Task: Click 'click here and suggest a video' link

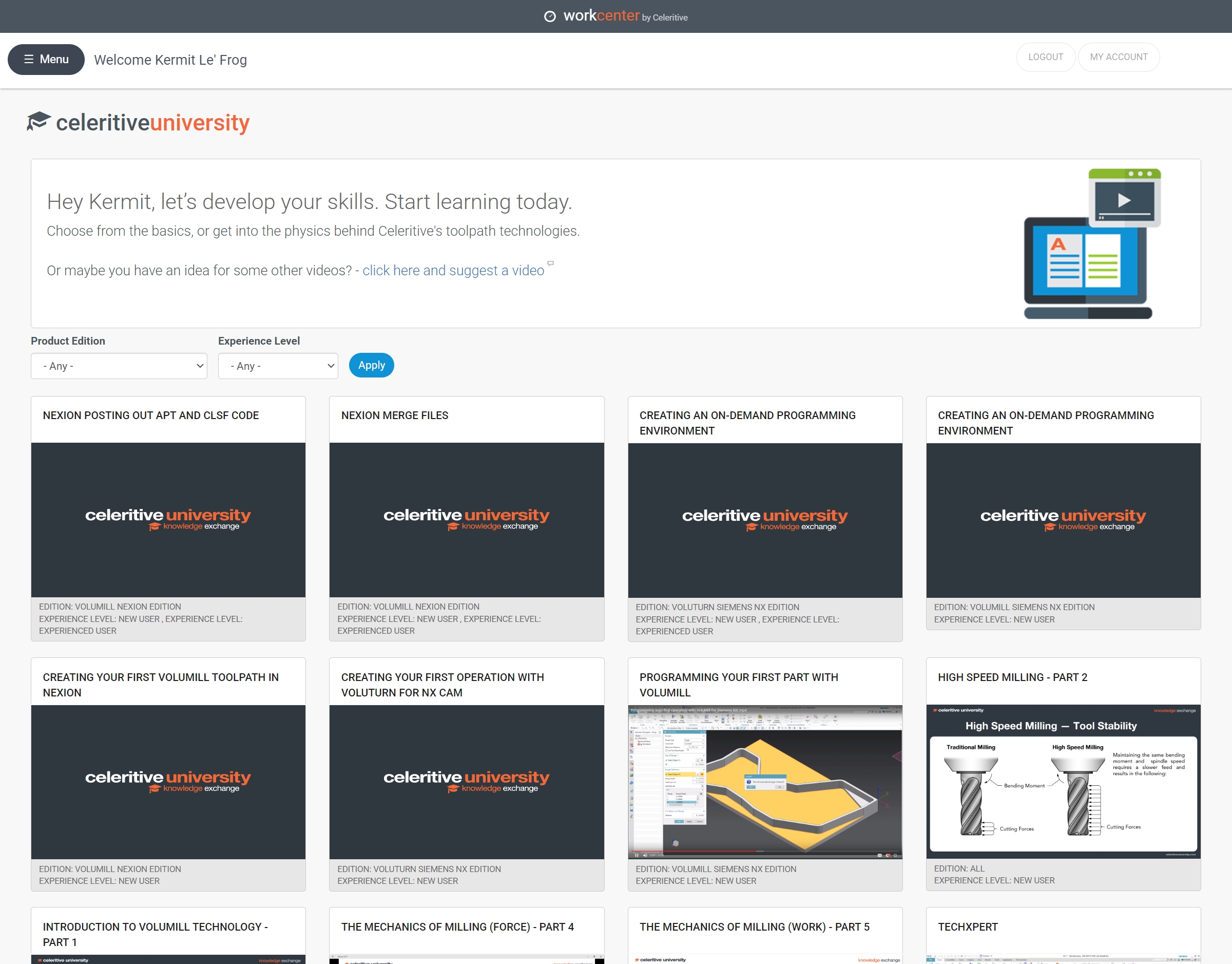Action: 453,271
